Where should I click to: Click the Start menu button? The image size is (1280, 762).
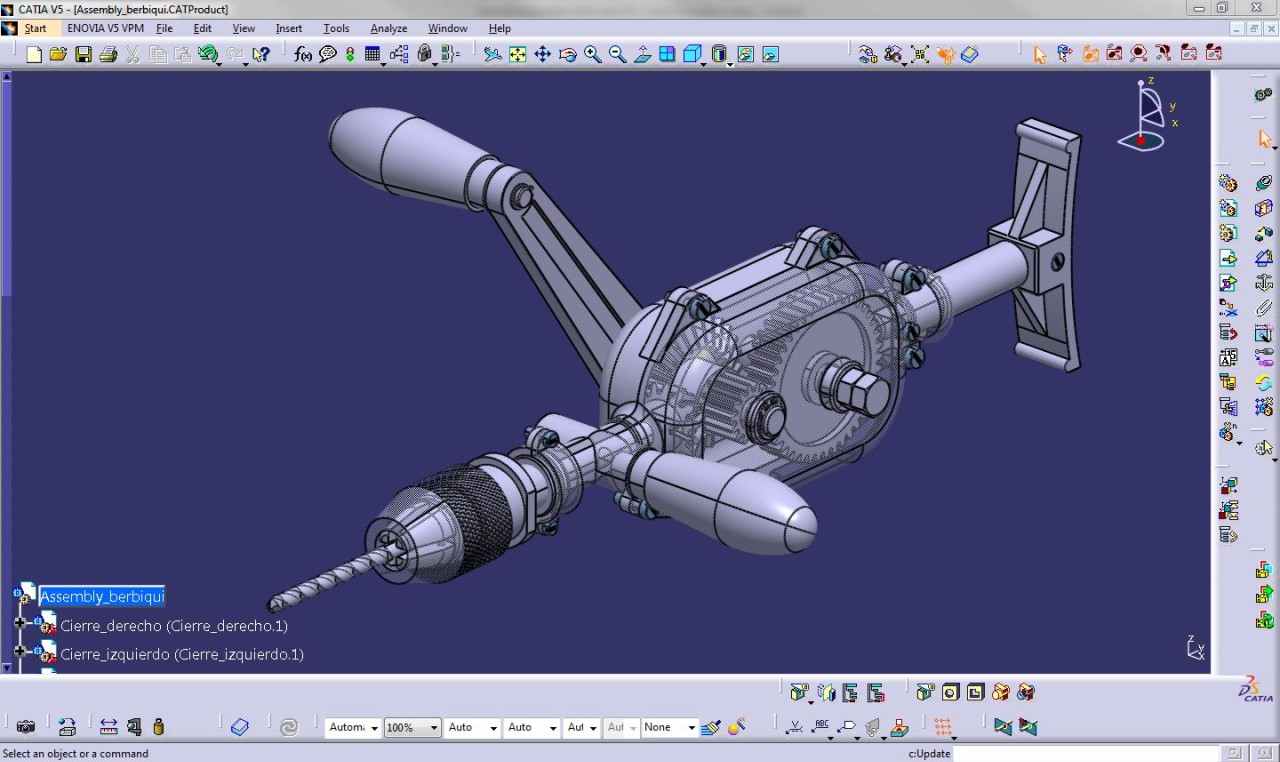[35, 28]
